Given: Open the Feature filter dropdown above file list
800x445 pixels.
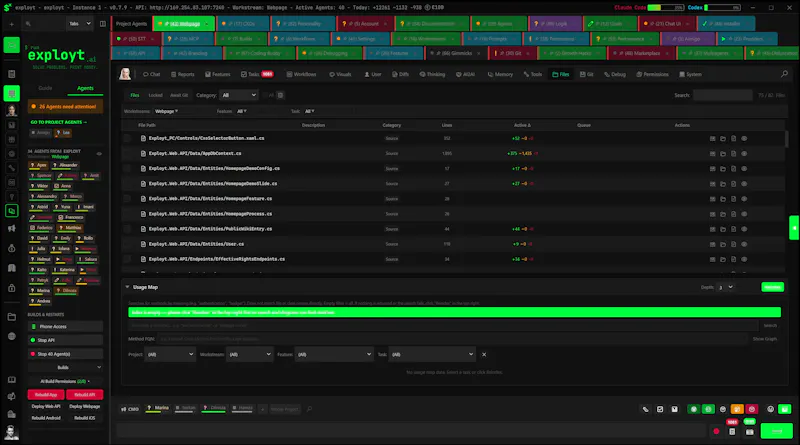Looking at the screenshot, I should point(241,111).
